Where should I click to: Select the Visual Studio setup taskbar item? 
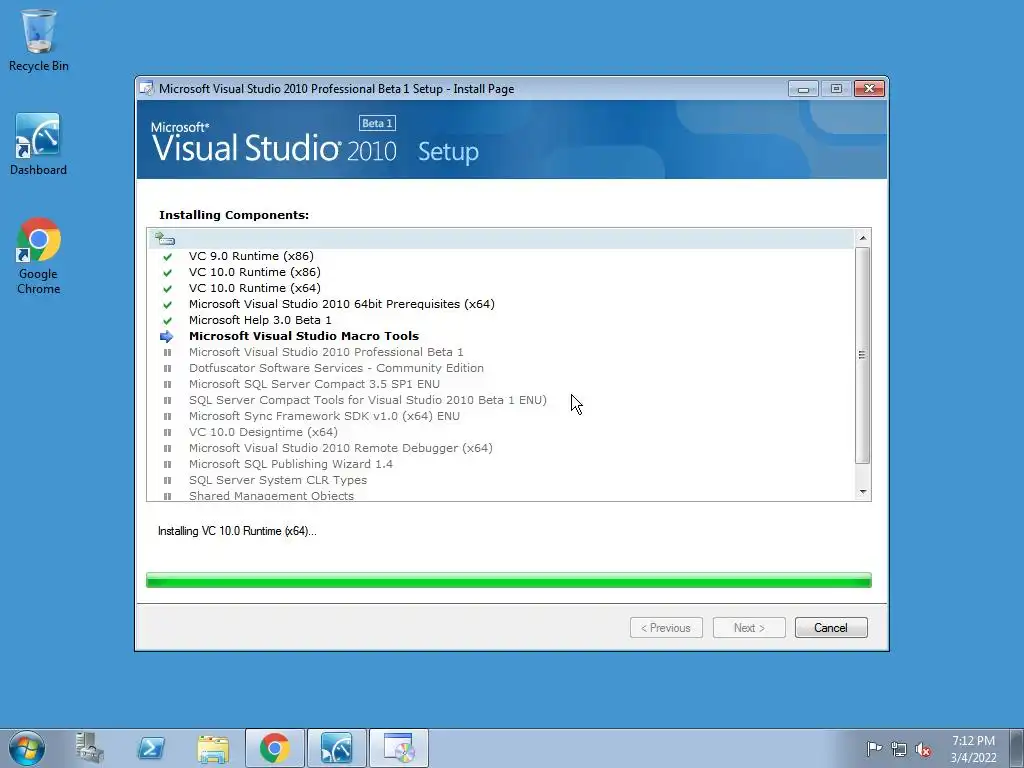[x=399, y=748]
